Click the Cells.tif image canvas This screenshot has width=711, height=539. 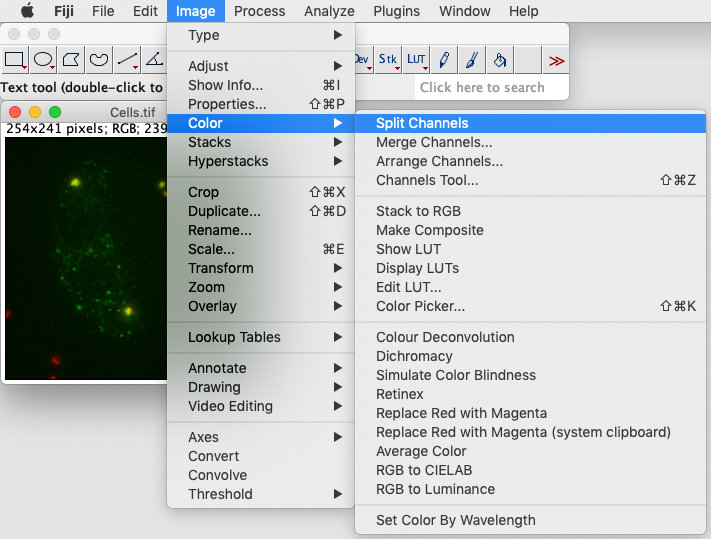(85, 258)
